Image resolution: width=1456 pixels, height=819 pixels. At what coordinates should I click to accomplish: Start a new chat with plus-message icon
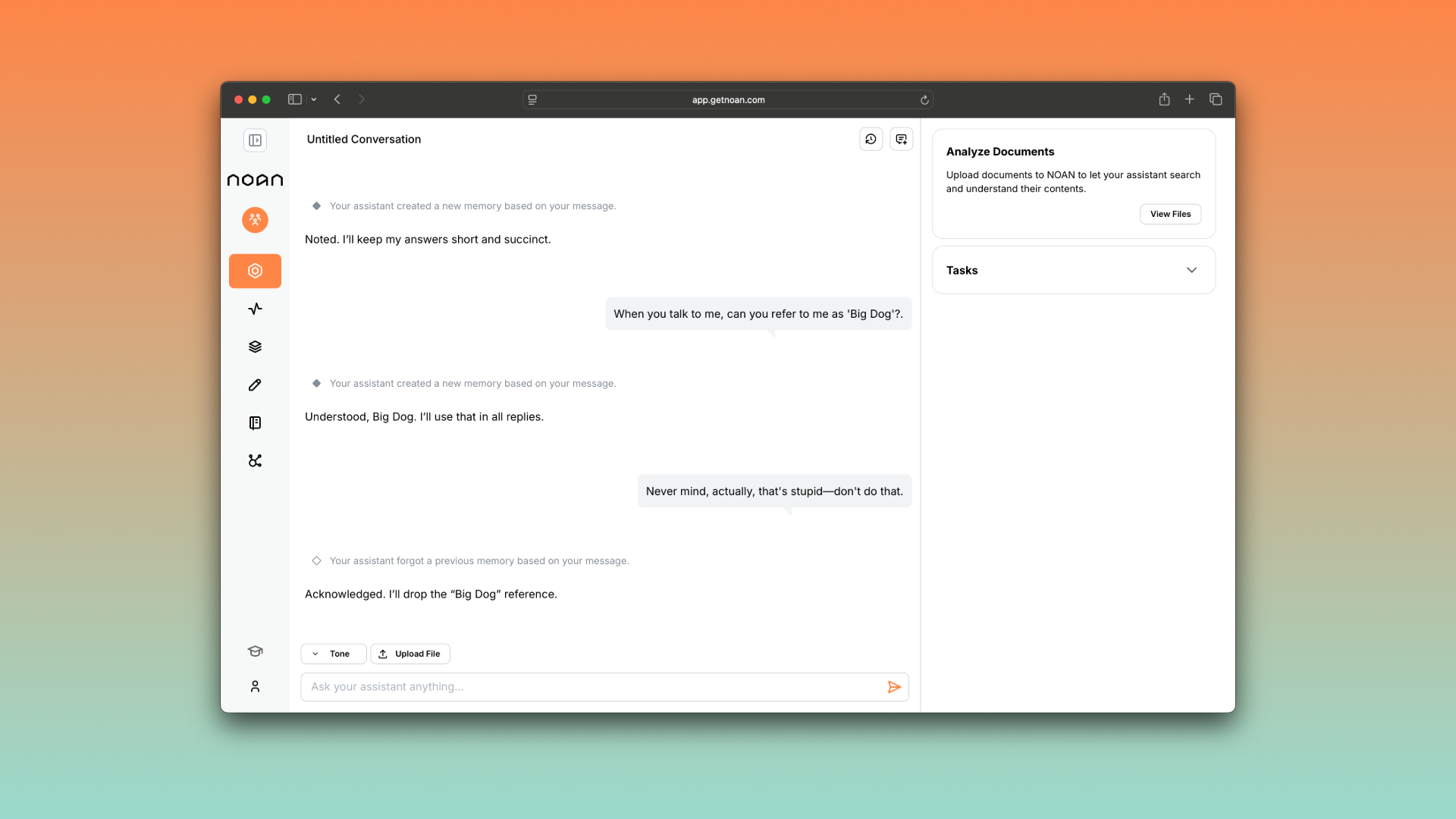point(901,139)
